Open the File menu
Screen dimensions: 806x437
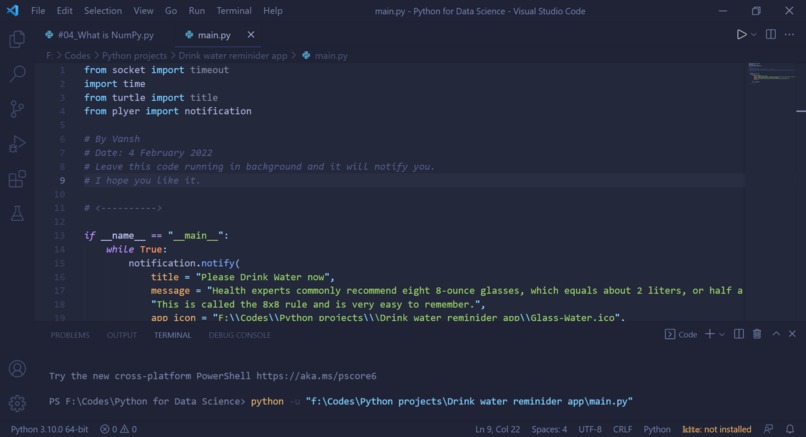coord(38,11)
